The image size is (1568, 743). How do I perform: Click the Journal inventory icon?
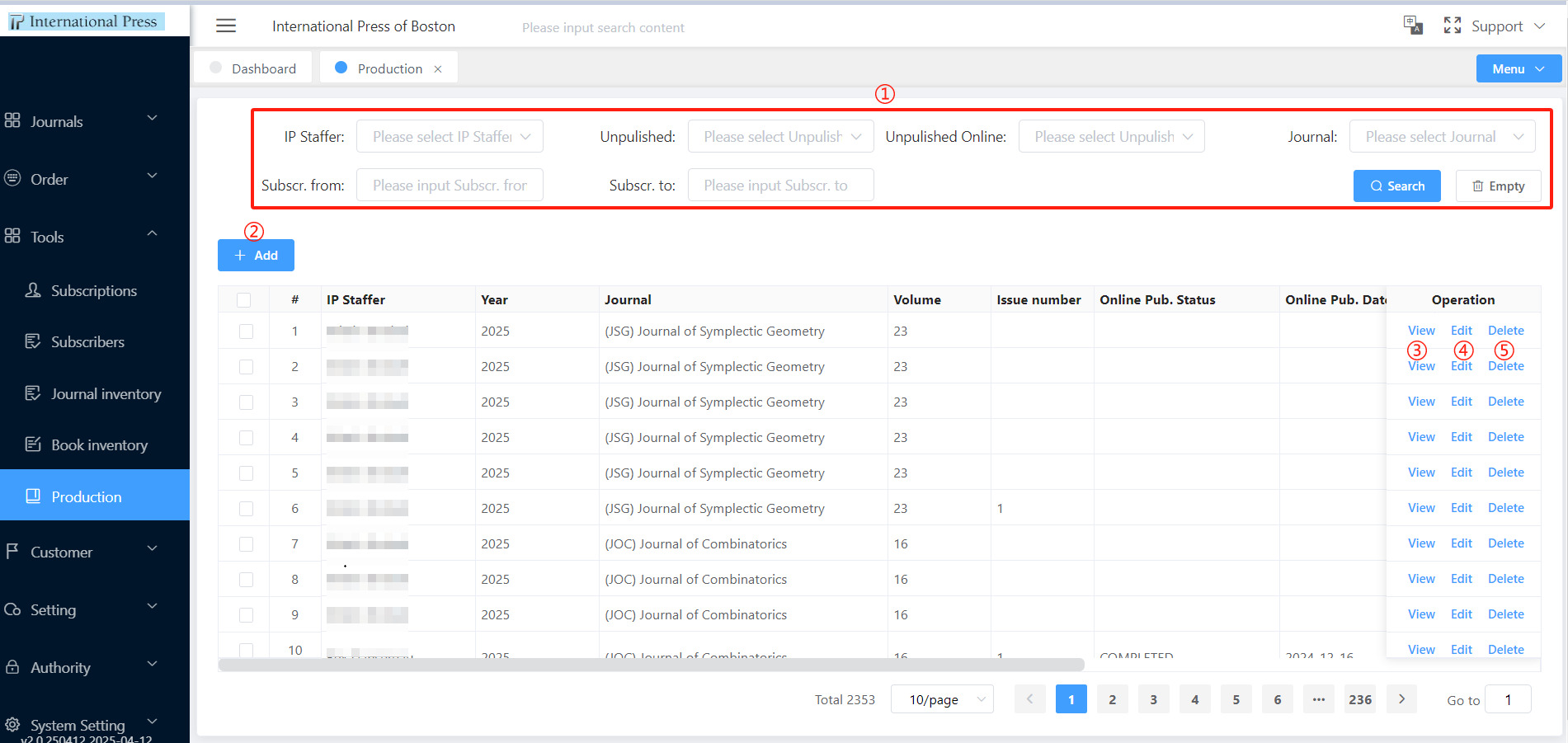click(33, 393)
